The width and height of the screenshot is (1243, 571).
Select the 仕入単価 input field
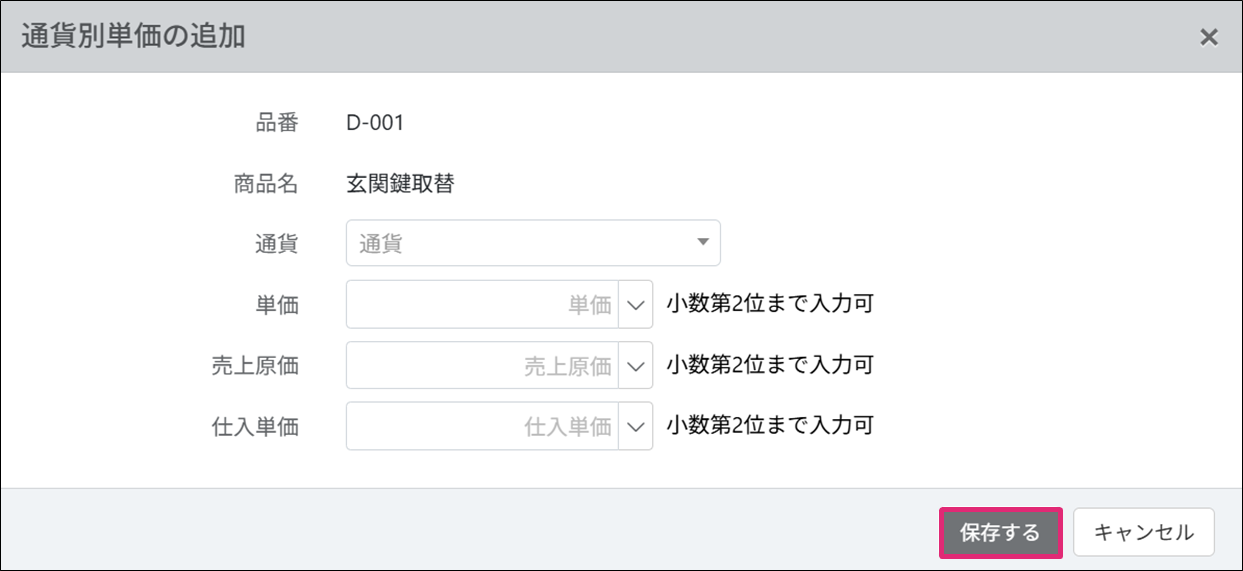click(x=483, y=427)
